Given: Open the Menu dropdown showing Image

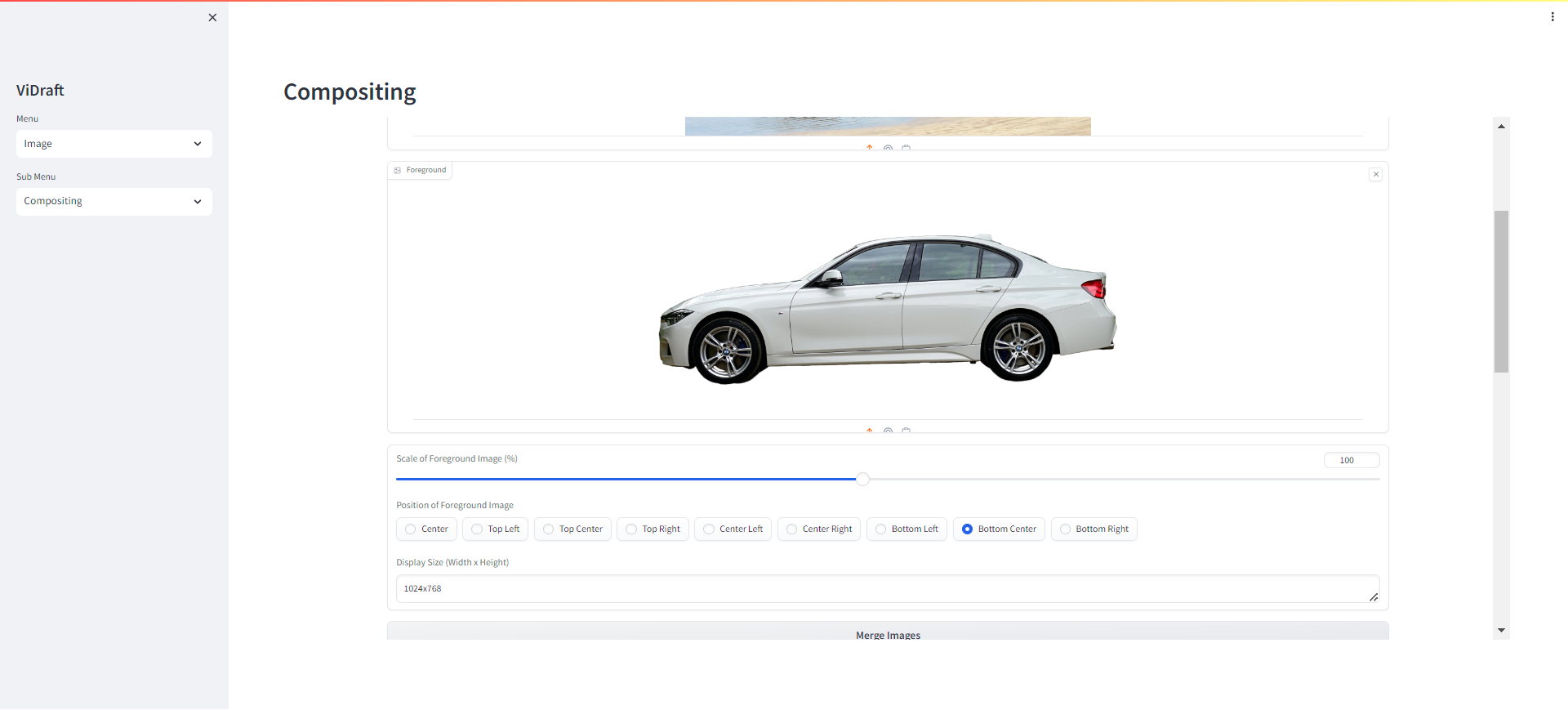Looking at the screenshot, I should pyautogui.click(x=114, y=144).
